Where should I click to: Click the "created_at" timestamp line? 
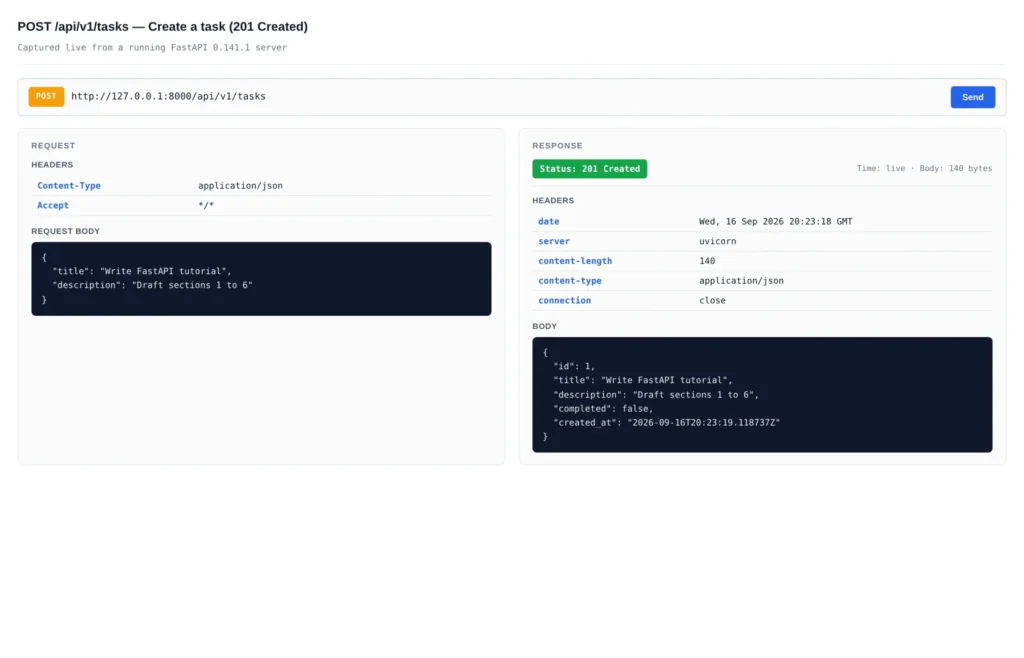click(x=666, y=423)
